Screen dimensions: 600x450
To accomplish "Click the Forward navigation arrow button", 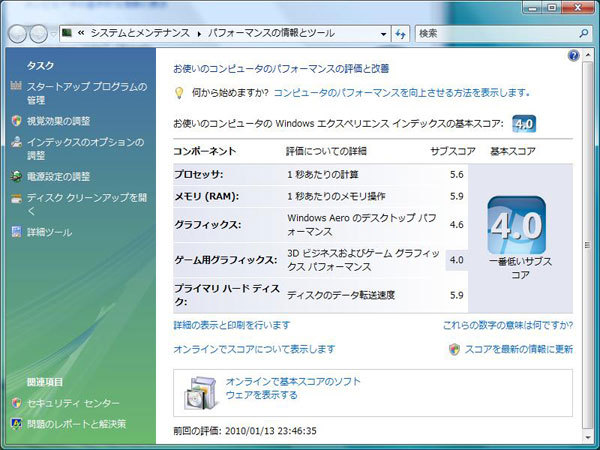I will click(38, 34).
